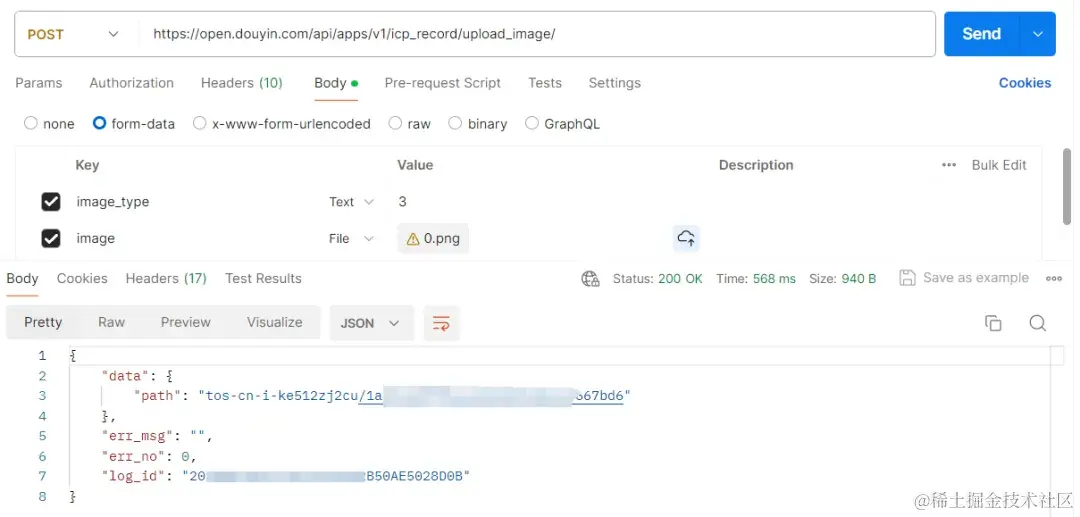Open the response three-dot more options
This screenshot has width=1080, height=517.
(1054, 278)
